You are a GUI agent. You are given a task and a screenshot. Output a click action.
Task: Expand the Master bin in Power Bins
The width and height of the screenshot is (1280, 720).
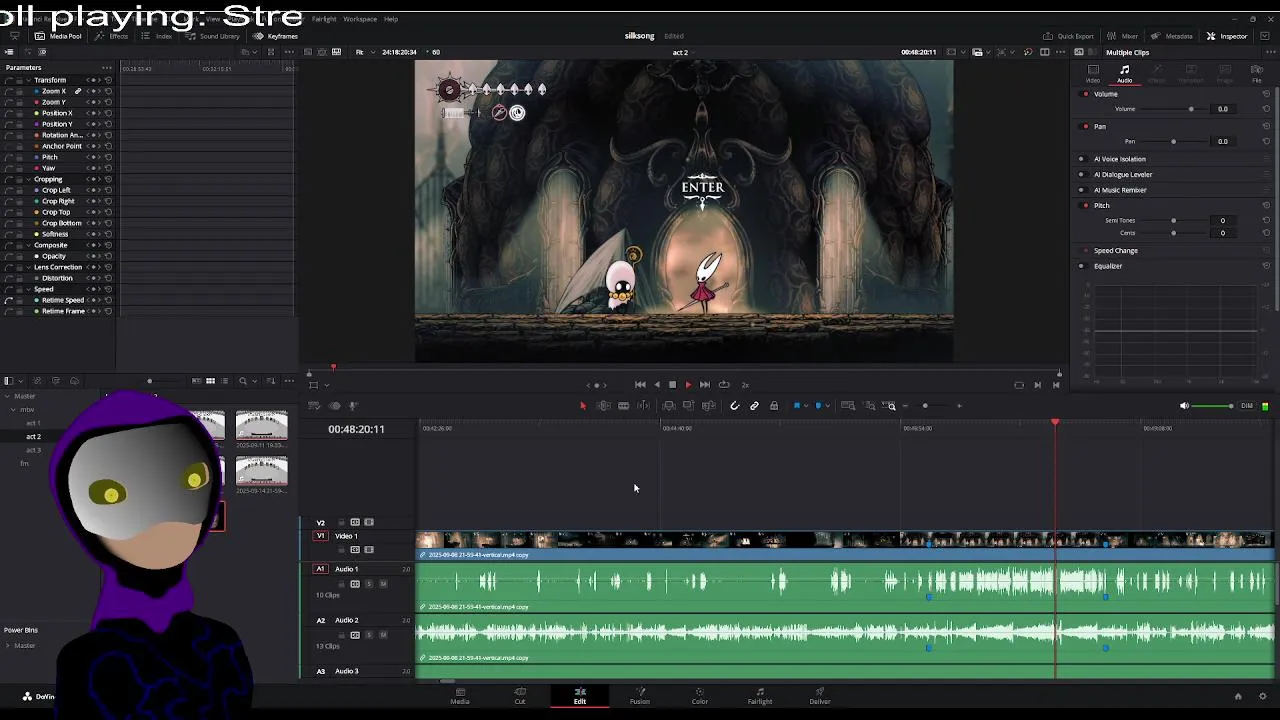point(8,645)
